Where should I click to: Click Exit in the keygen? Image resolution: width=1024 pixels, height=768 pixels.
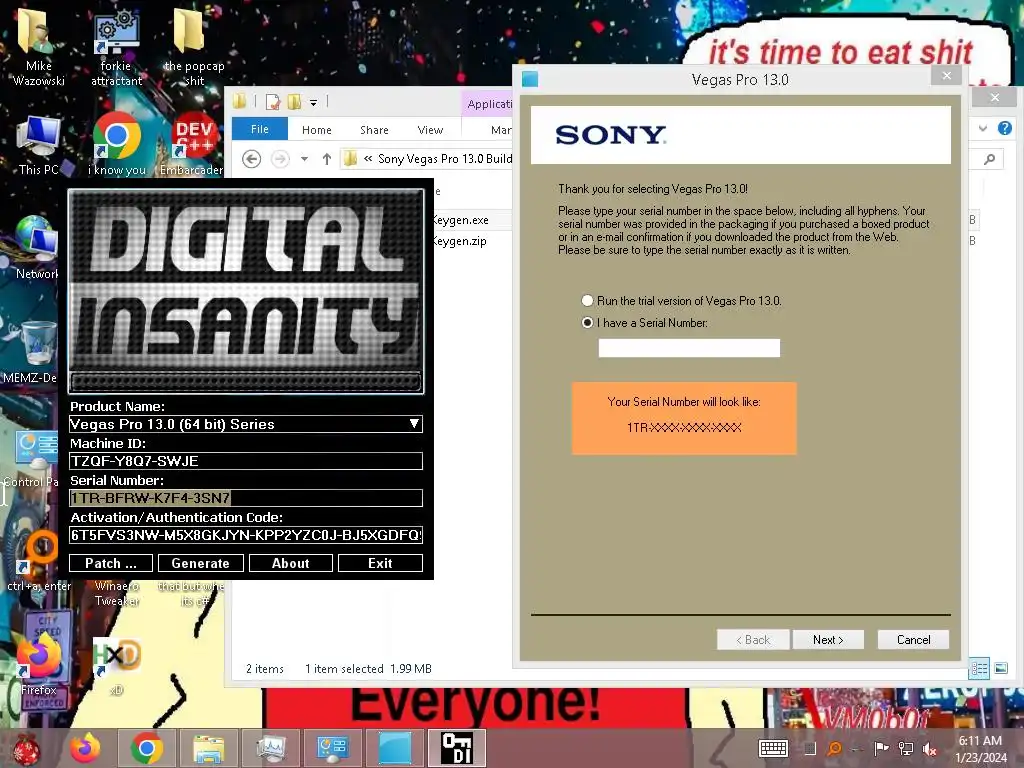click(x=380, y=563)
